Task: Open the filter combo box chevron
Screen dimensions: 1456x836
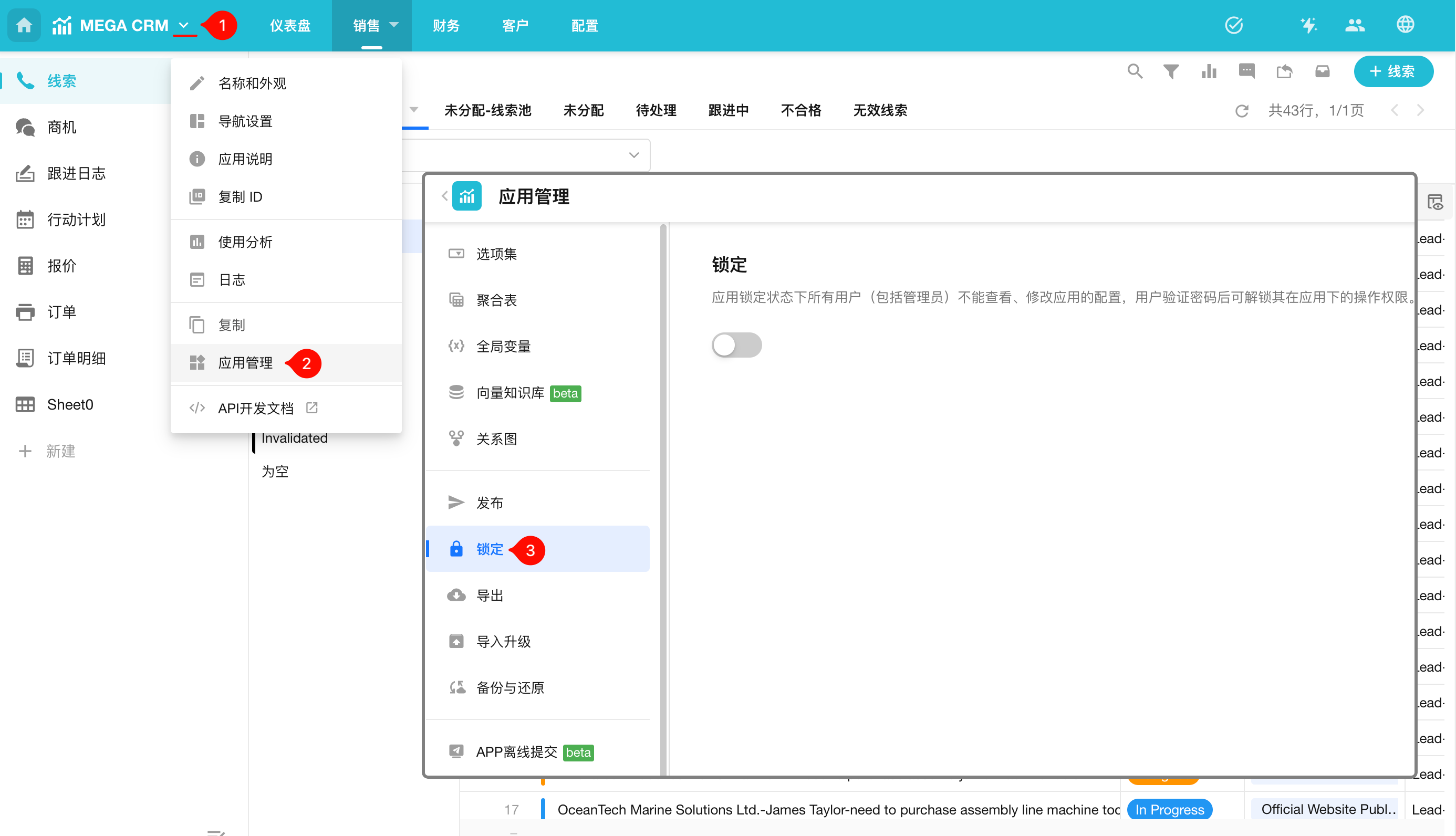Action: coord(634,155)
